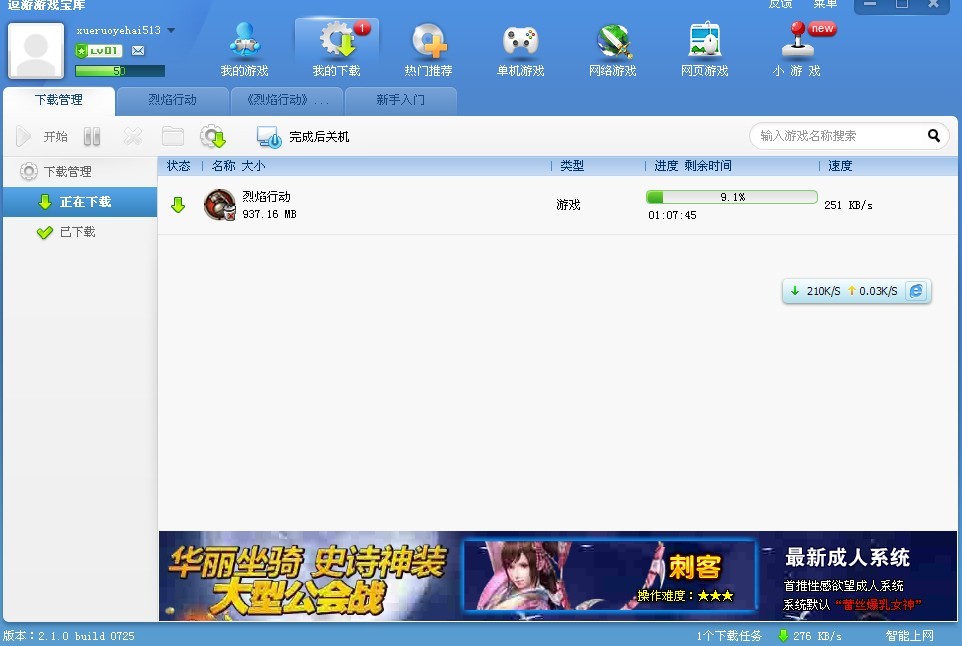Open the 反馈 feedback link
The image size is (962, 646).
[780, 4]
